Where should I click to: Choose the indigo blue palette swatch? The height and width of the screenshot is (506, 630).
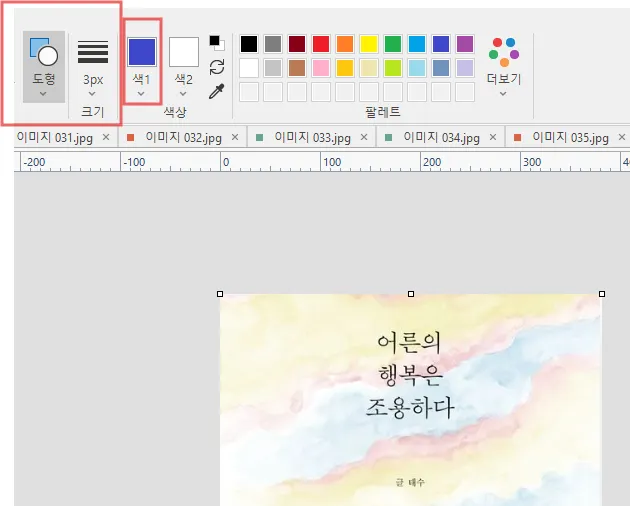pyautogui.click(x=441, y=44)
